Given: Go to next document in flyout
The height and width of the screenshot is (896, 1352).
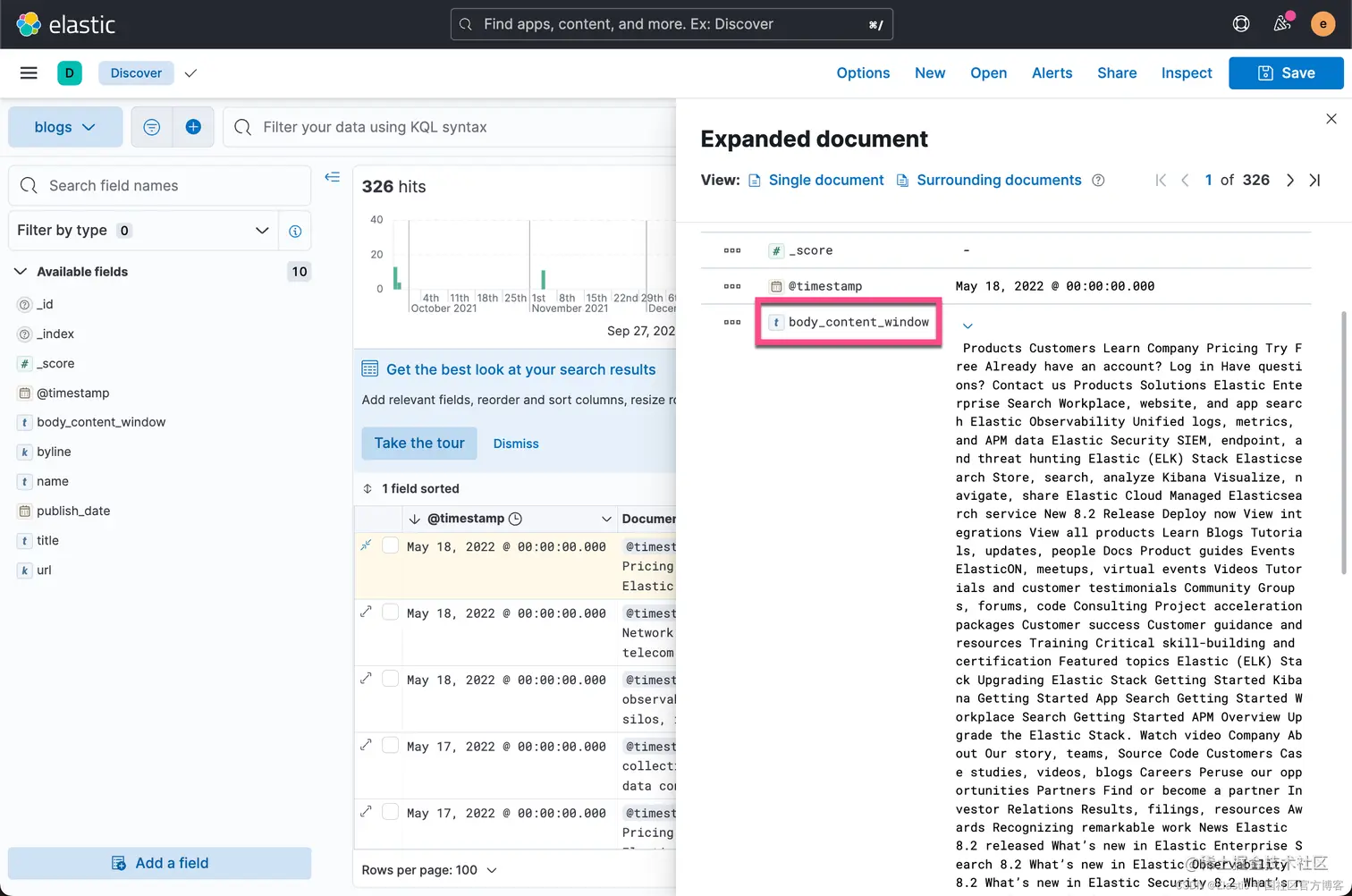Looking at the screenshot, I should [1290, 181].
